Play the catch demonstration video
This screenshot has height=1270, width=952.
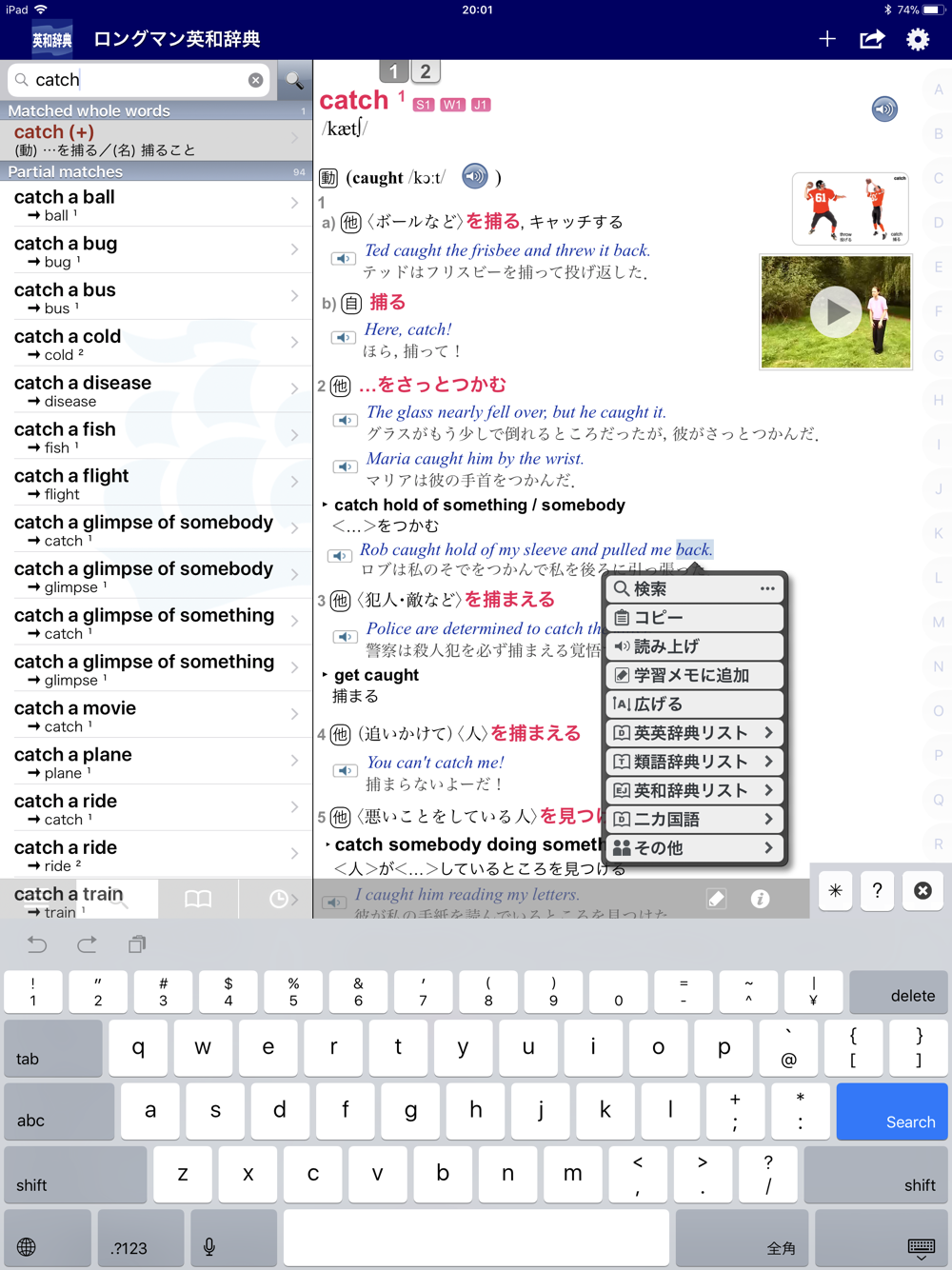pos(836,311)
